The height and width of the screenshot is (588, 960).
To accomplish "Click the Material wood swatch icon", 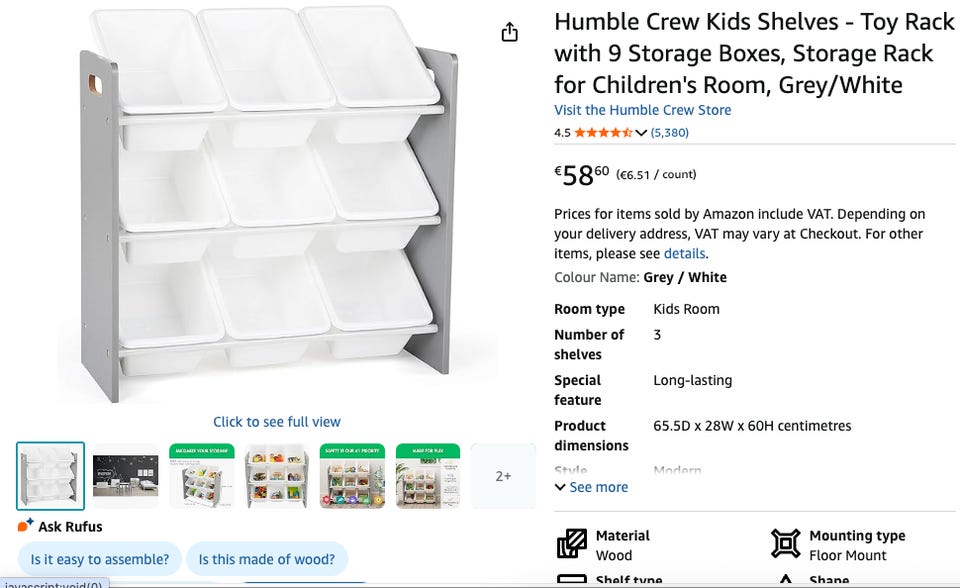I will (x=572, y=544).
